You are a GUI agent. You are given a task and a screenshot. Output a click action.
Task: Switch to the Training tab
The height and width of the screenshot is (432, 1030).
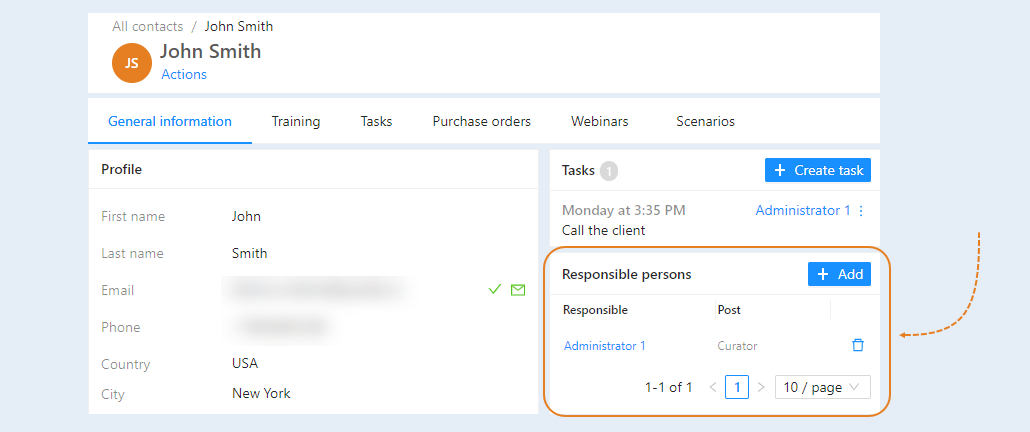[x=296, y=121]
